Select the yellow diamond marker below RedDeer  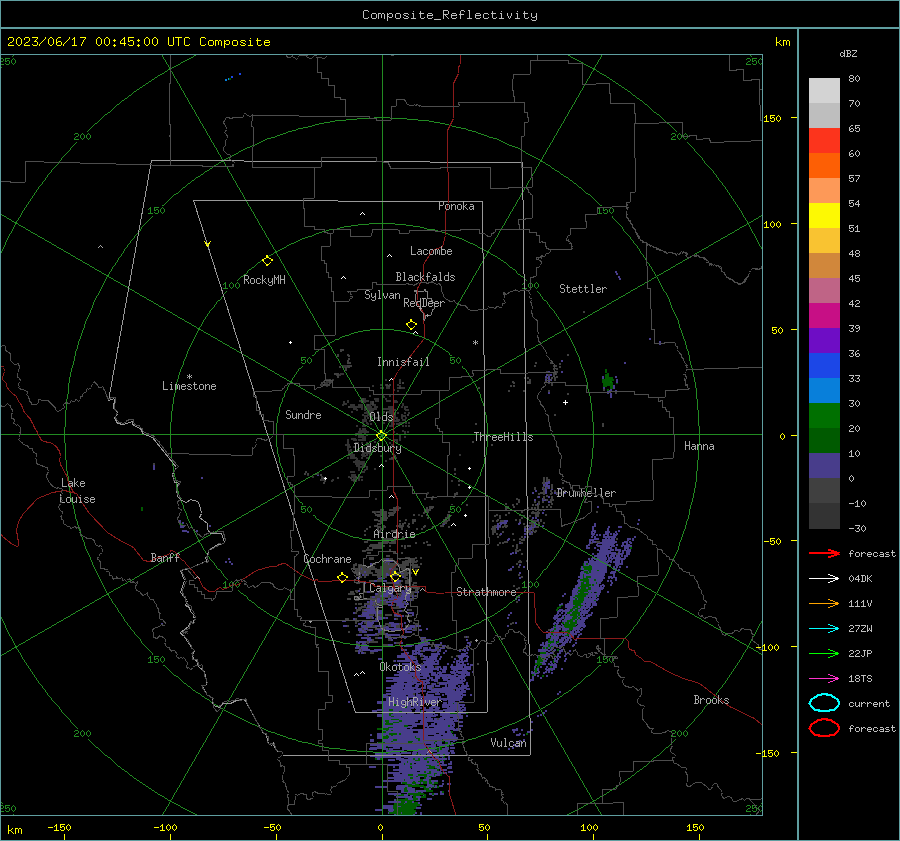pos(411,325)
